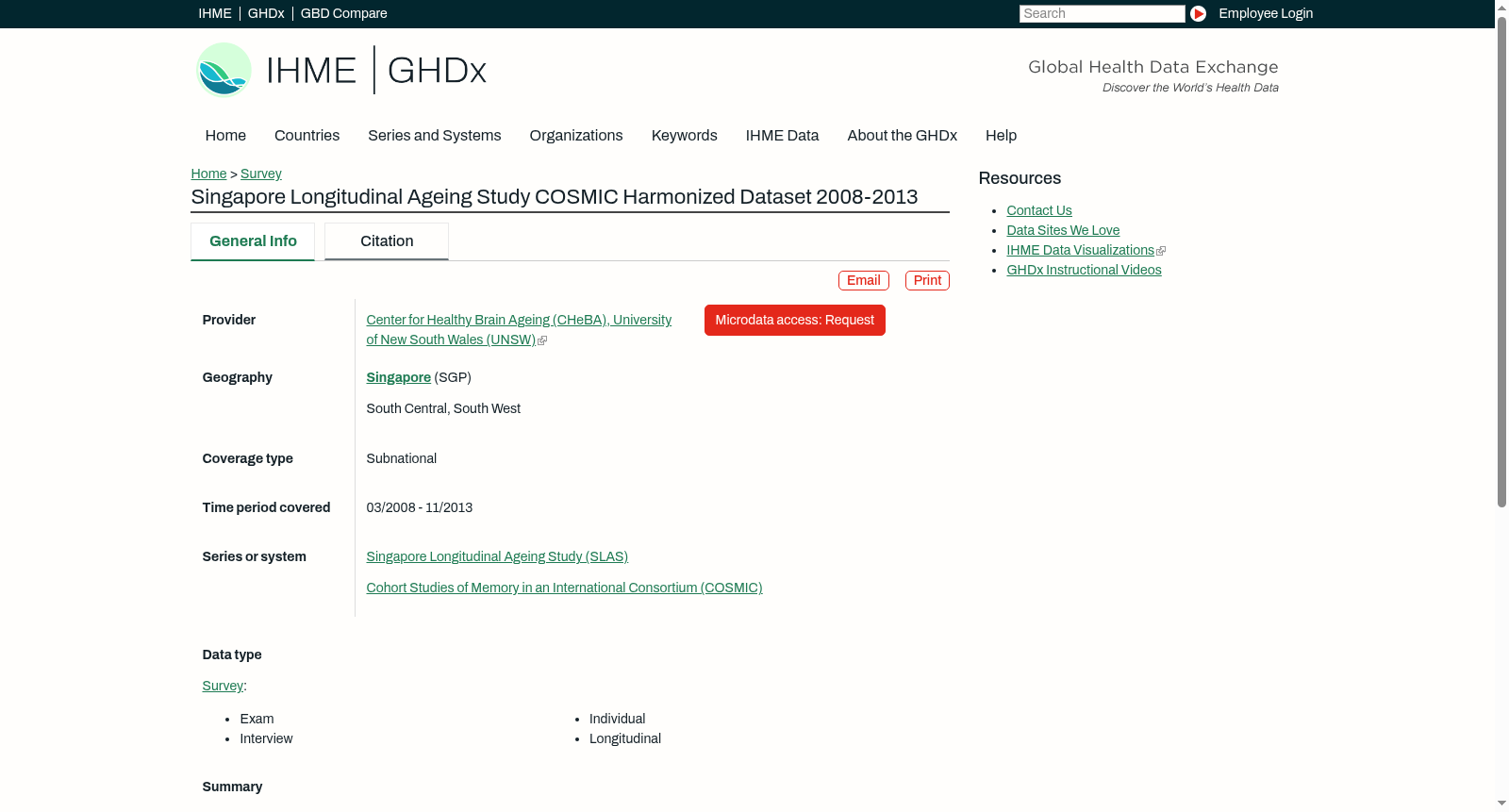The image size is (1509, 812).
Task: Open Cohort Studies of Memory (COSMIC) link
Action: coord(564,588)
